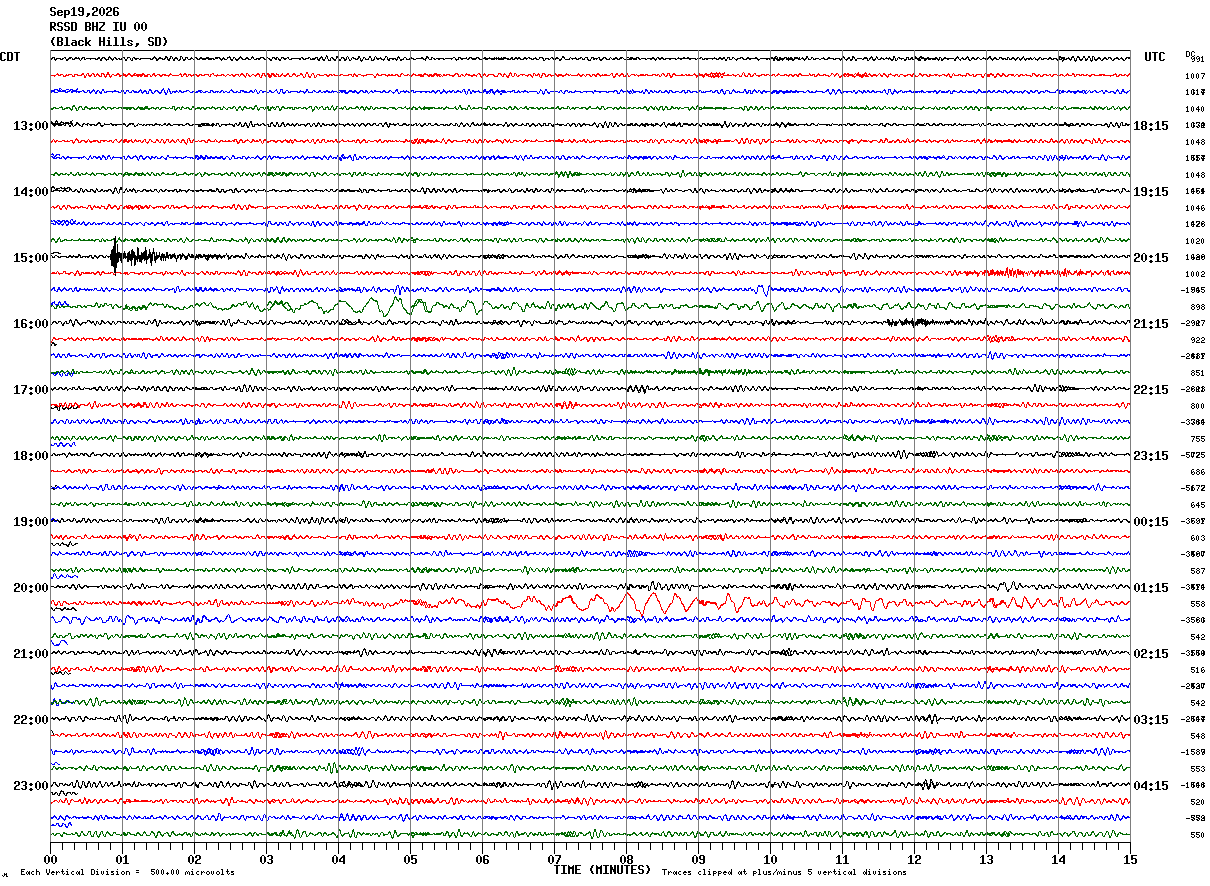This screenshot has height=886, width=1210.
Task: Click the earthquake spike at 15:00 CDT
Action: (116, 257)
